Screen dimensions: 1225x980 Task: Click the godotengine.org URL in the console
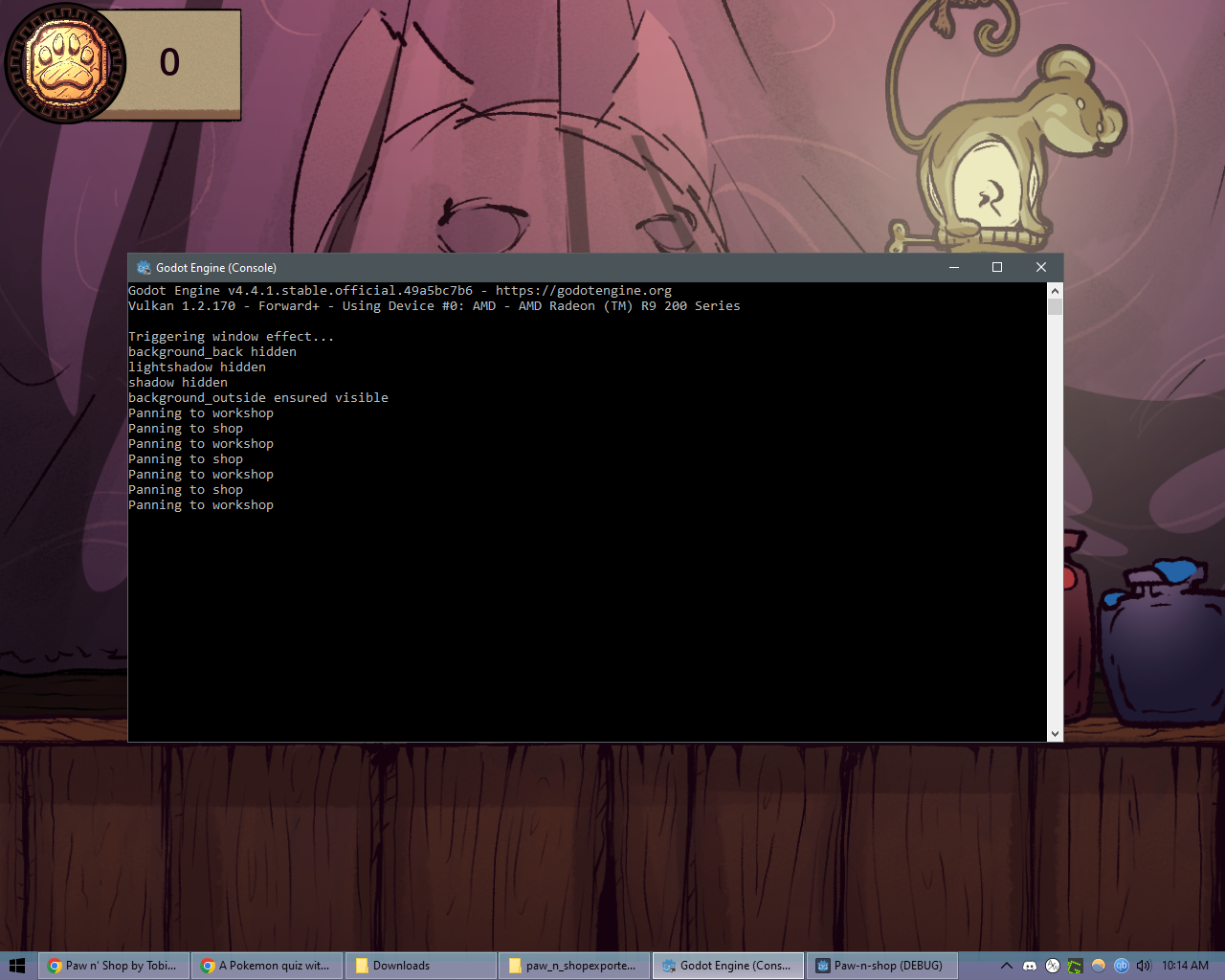(x=584, y=291)
